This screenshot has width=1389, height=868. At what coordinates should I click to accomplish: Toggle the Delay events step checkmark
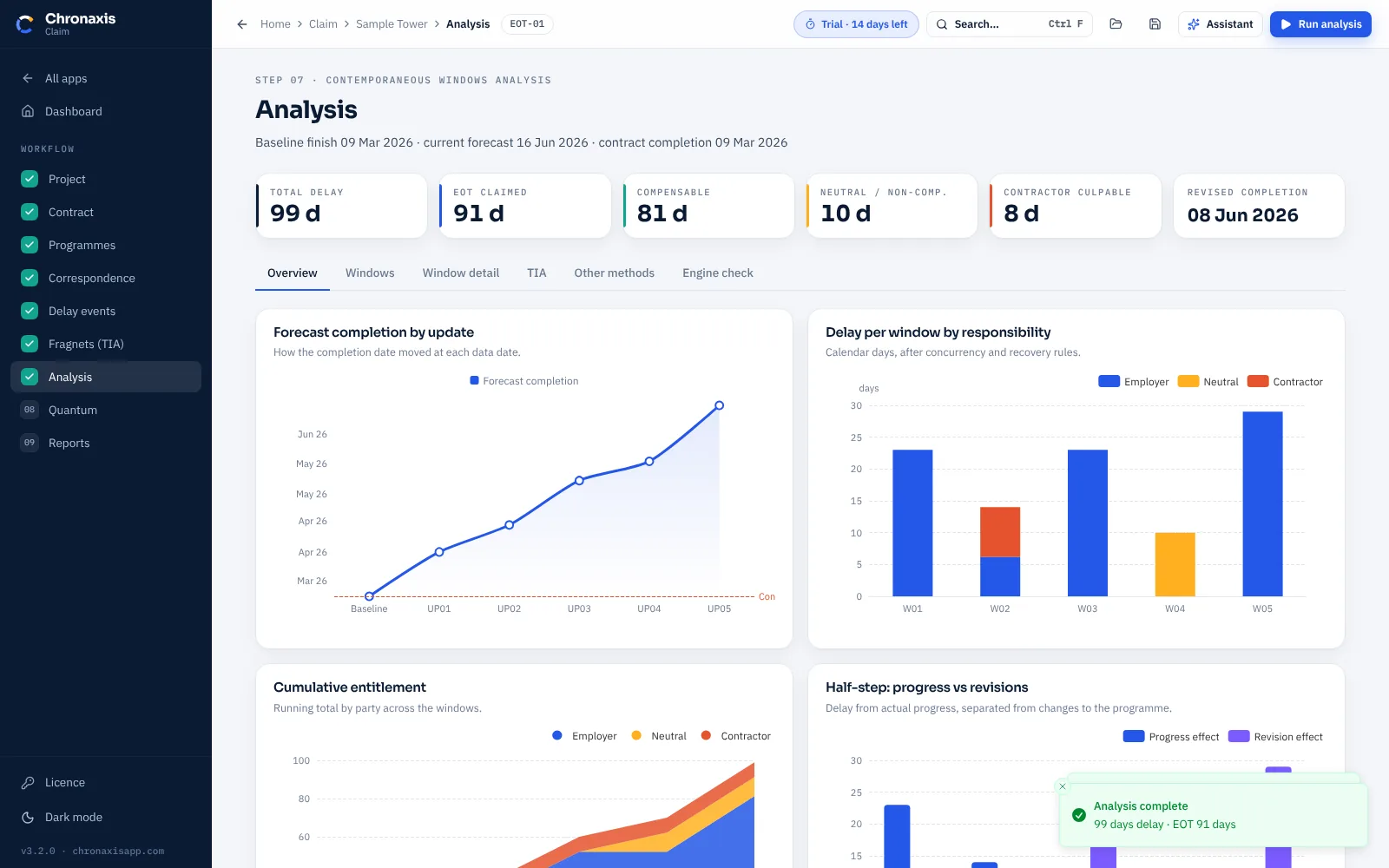[x=30, y=311]
